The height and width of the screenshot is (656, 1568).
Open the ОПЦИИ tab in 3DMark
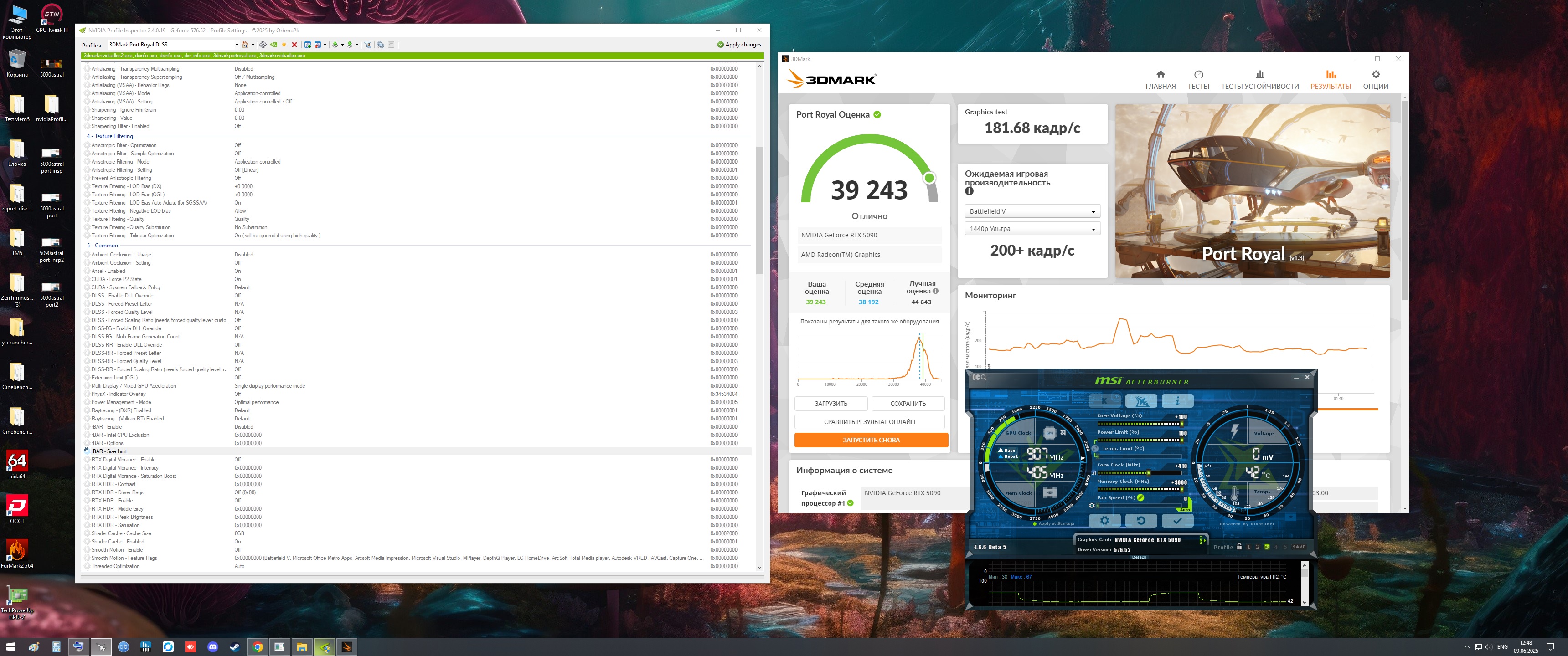coord(1375,80)
